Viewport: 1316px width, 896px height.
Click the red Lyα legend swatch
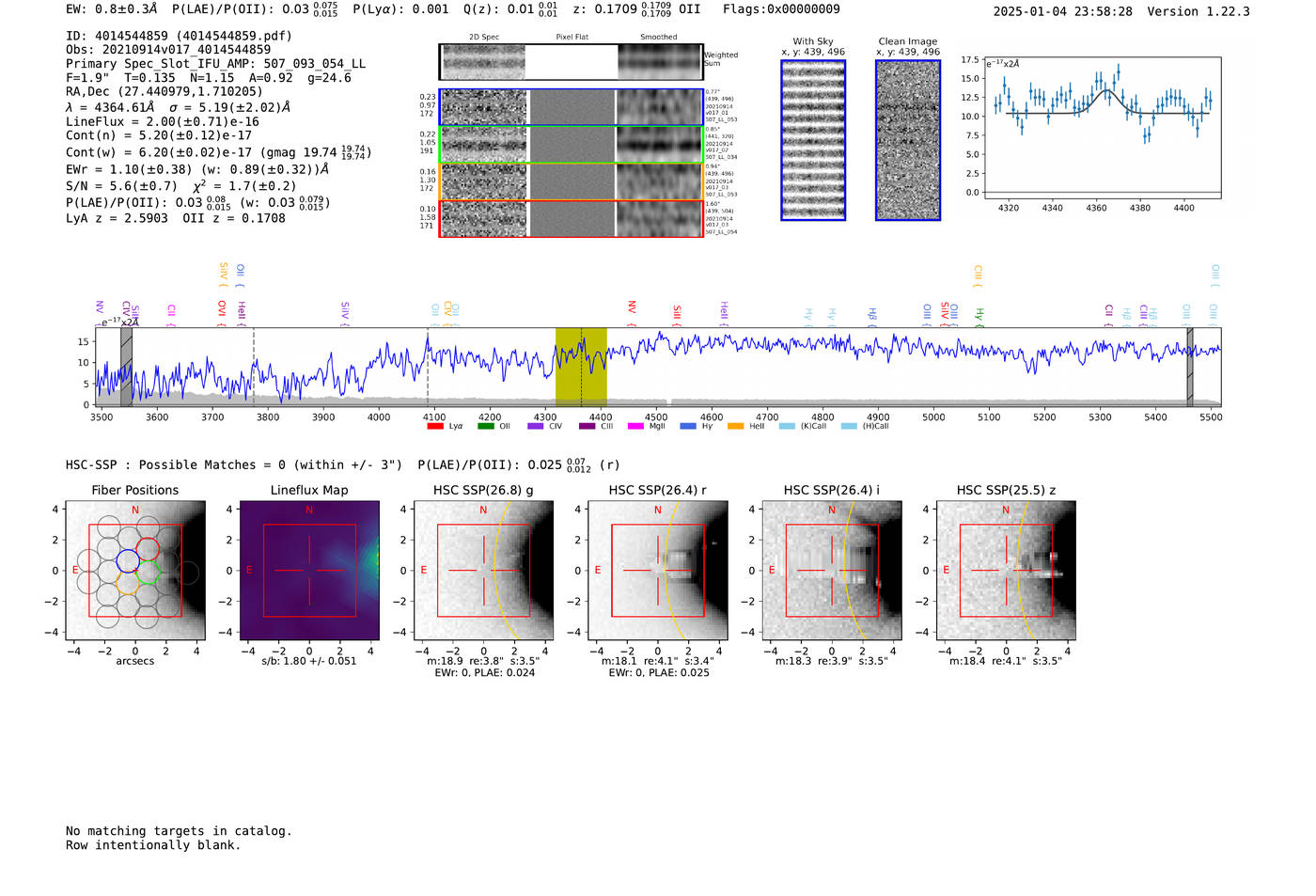click(x=435, y=427)
